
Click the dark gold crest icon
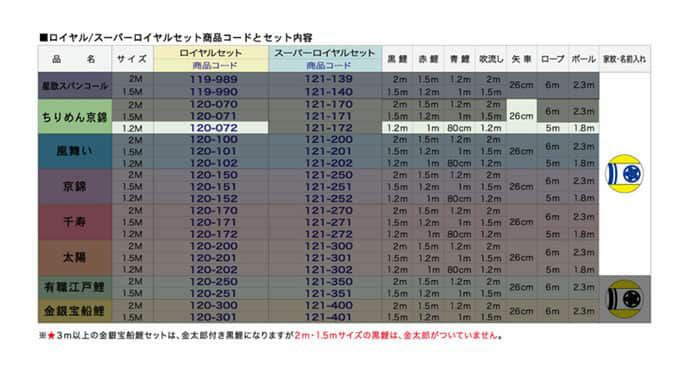(x=624, y=299)
